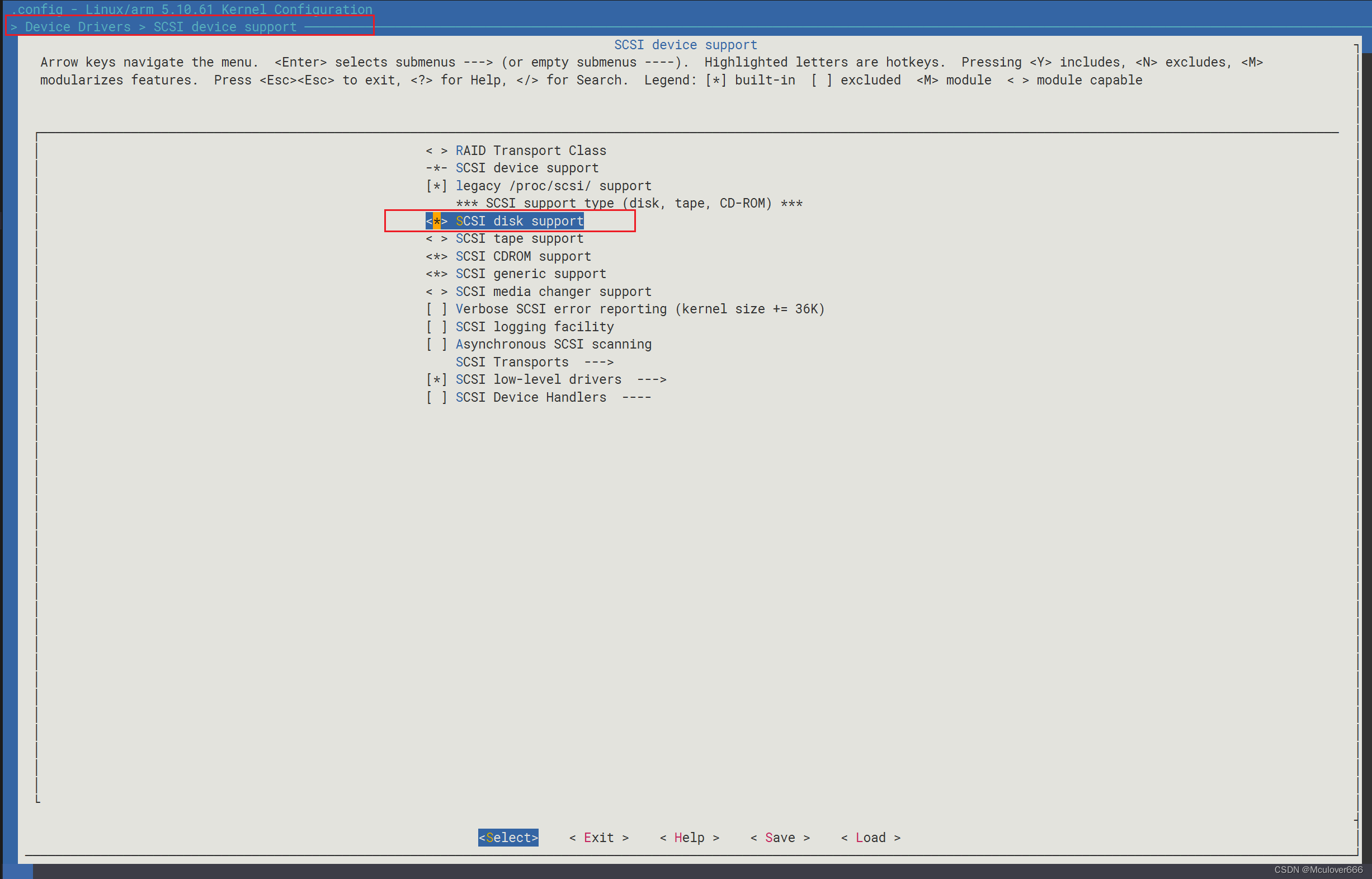Toggle RAID Transport Class option
Viewport: 1372px width, 879px height.
[x=530, y=151]
